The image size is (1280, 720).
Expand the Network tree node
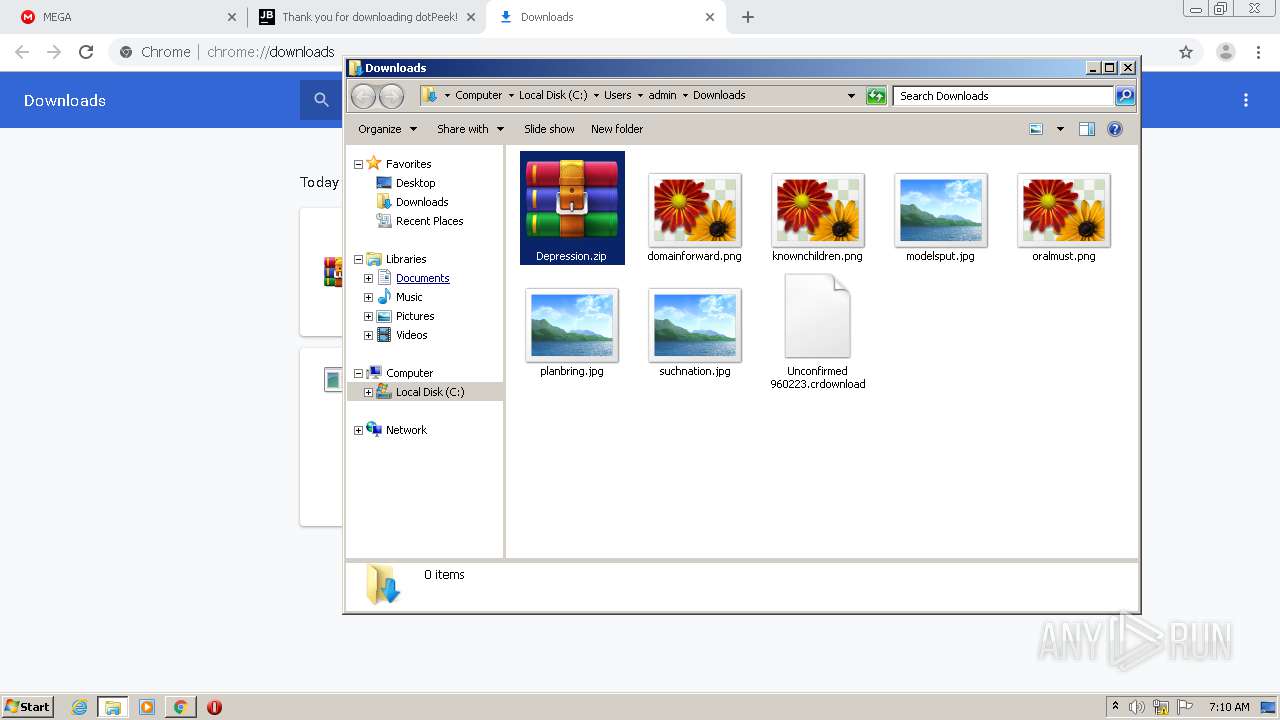[358, 430]
